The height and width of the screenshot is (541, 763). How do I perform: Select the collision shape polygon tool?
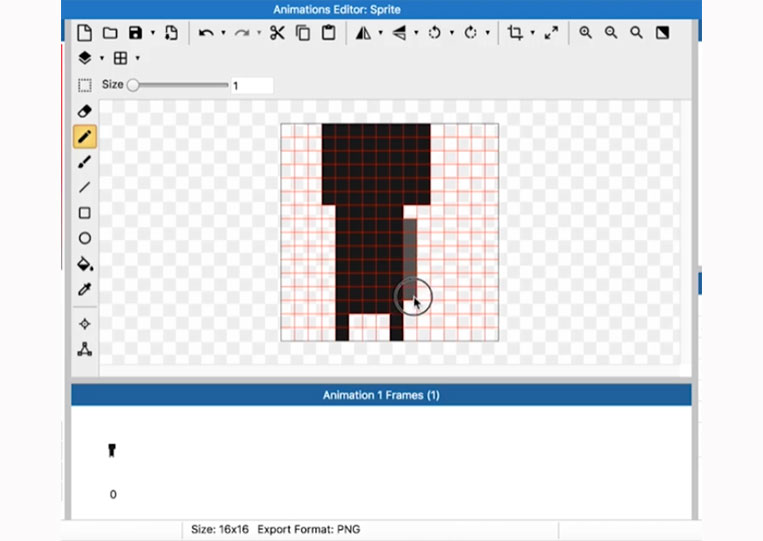click(85, 349)
